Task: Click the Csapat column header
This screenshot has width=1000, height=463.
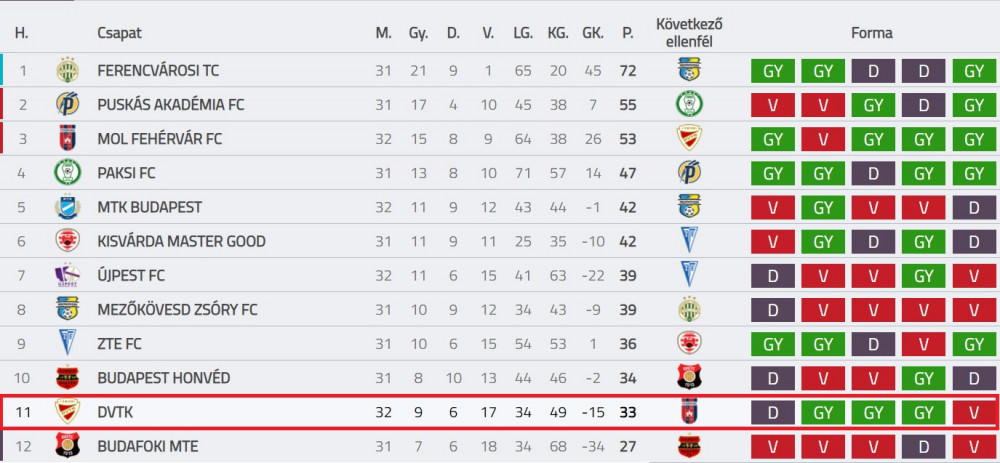Action: pos(120,33)
